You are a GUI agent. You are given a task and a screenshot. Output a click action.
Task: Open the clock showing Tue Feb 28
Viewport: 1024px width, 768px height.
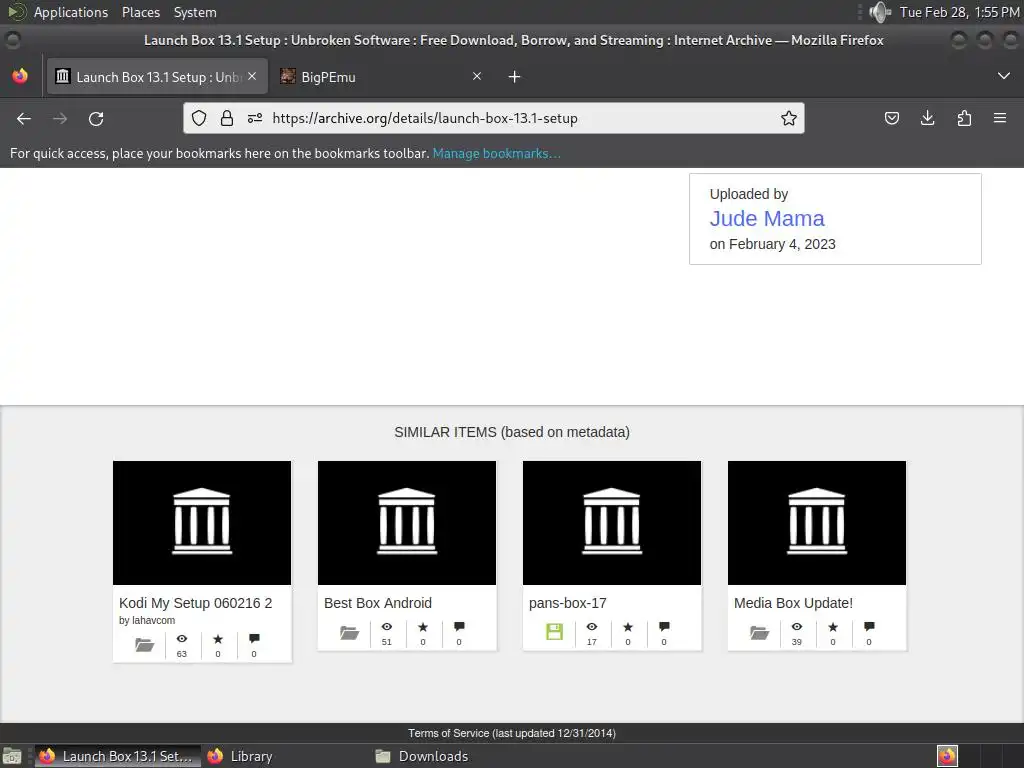click(x=959, y=12)
